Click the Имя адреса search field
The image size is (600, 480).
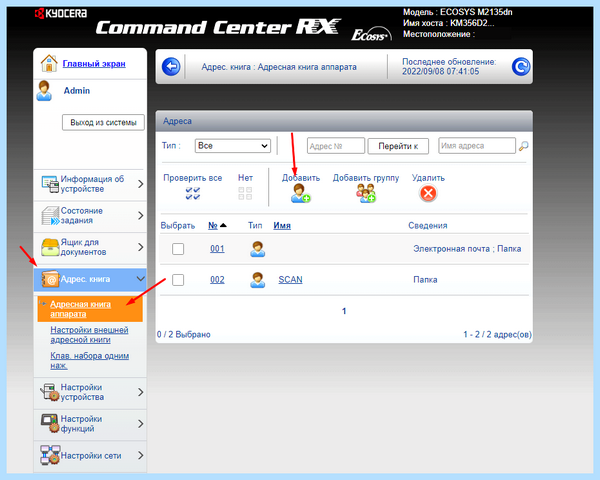[x=477, y=146]
